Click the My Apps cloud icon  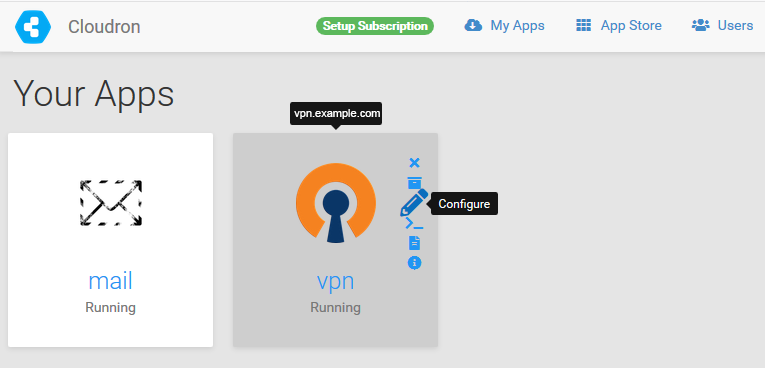pos(473,25)
